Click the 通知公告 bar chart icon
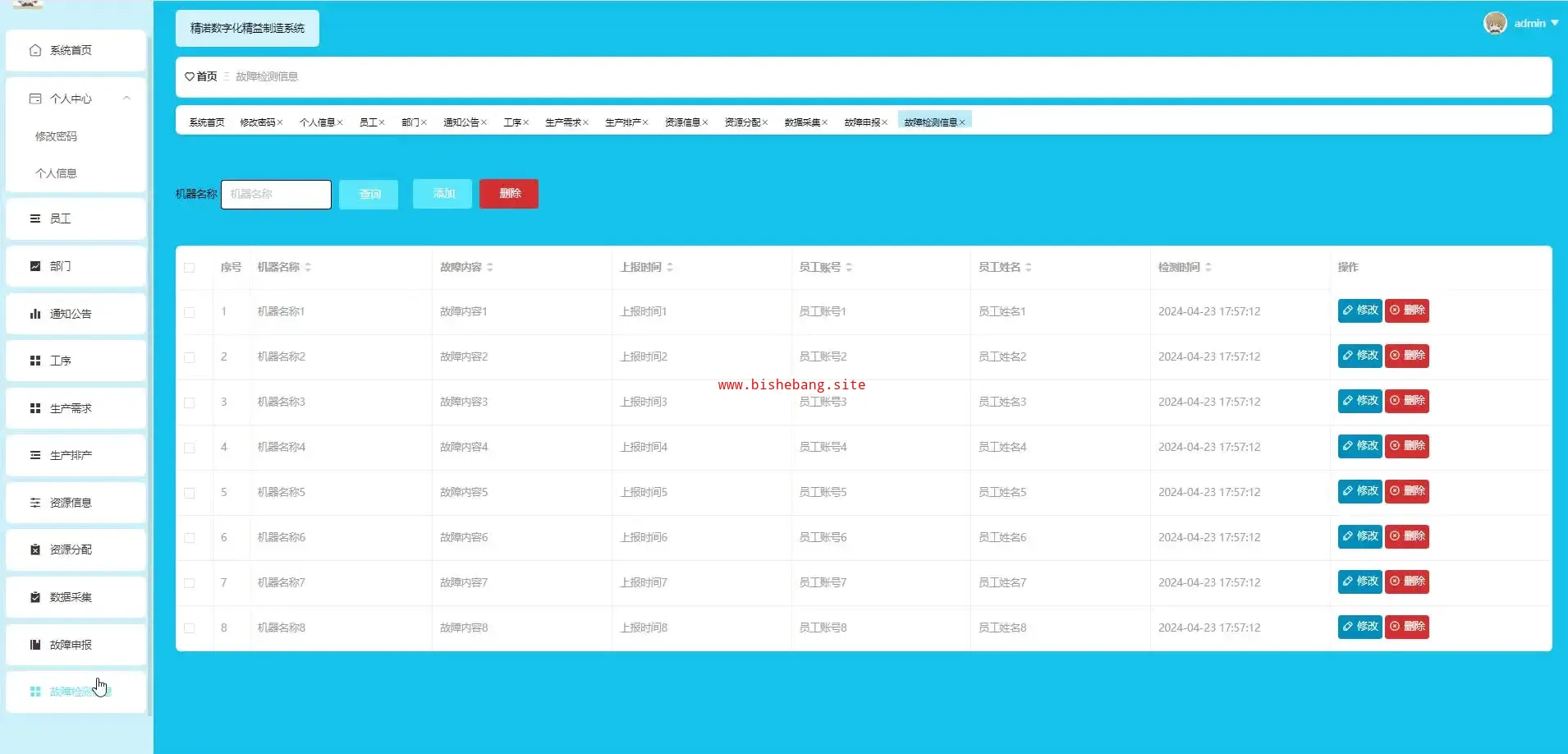 tap(35, 314)
